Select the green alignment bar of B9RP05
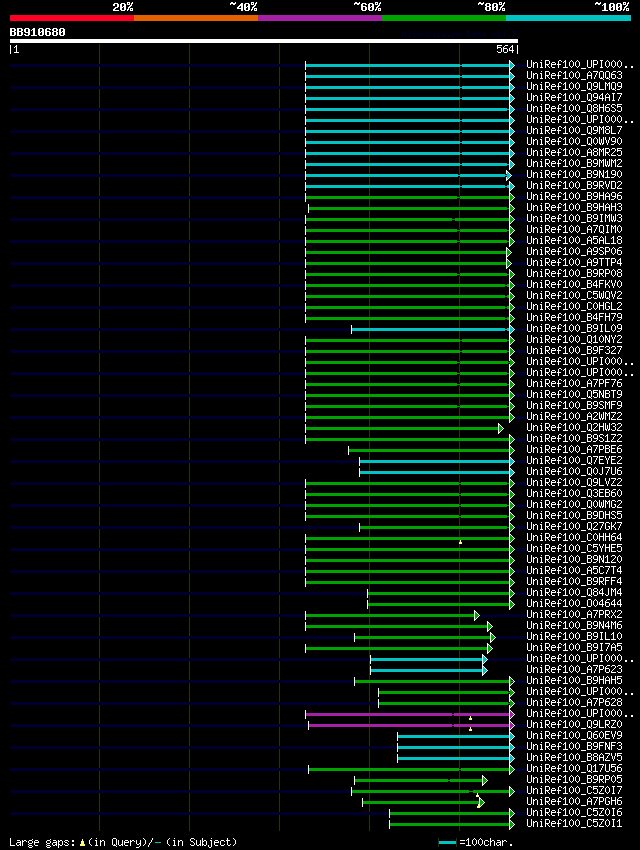640x850 pixels. click(419, 781)
